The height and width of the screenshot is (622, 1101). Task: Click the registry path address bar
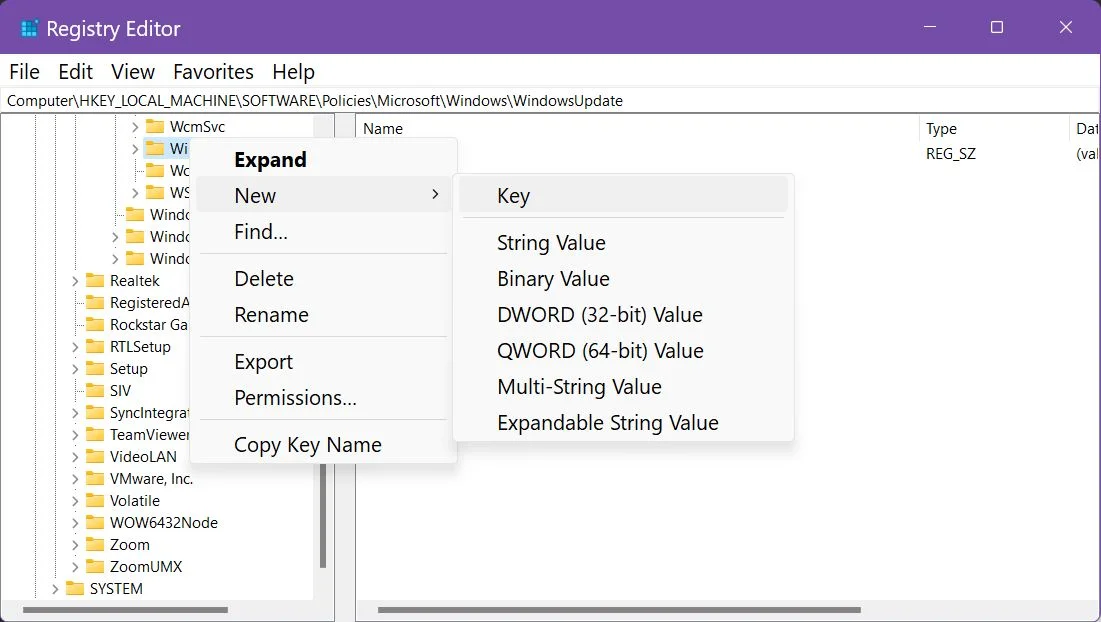[x=550, y=100]
